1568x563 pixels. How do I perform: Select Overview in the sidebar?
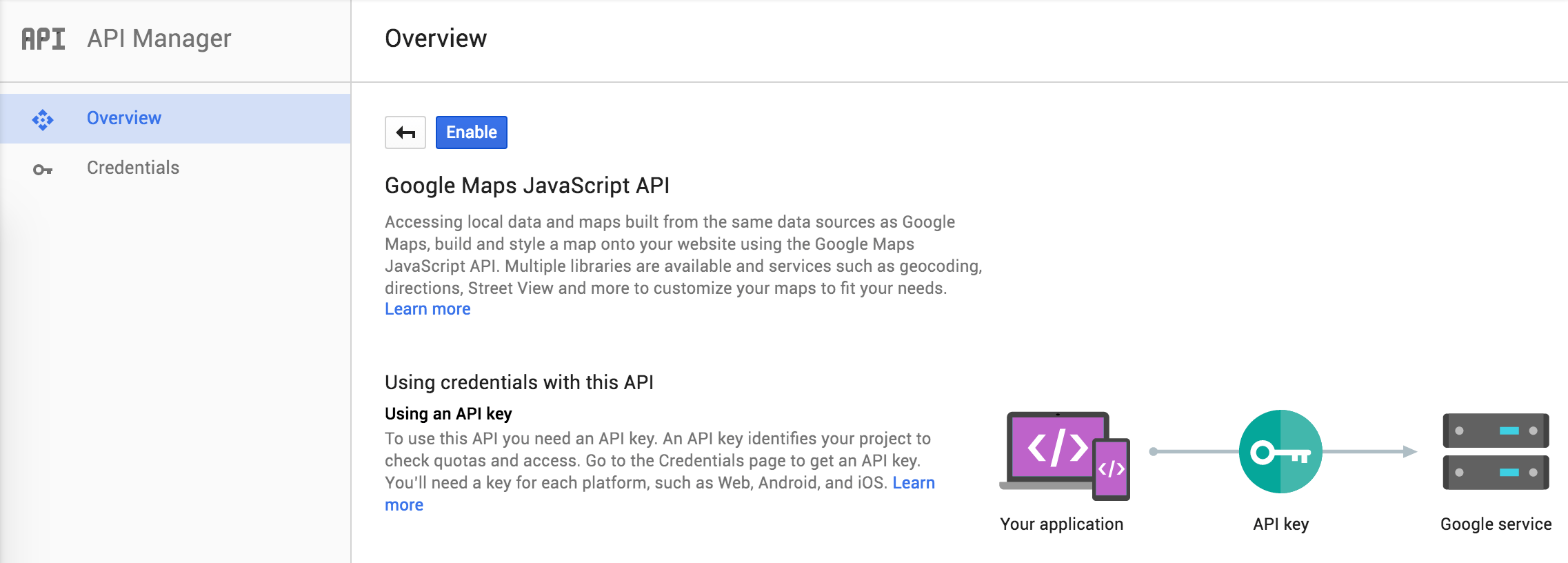pyautogui.click(x=175, y=119)
